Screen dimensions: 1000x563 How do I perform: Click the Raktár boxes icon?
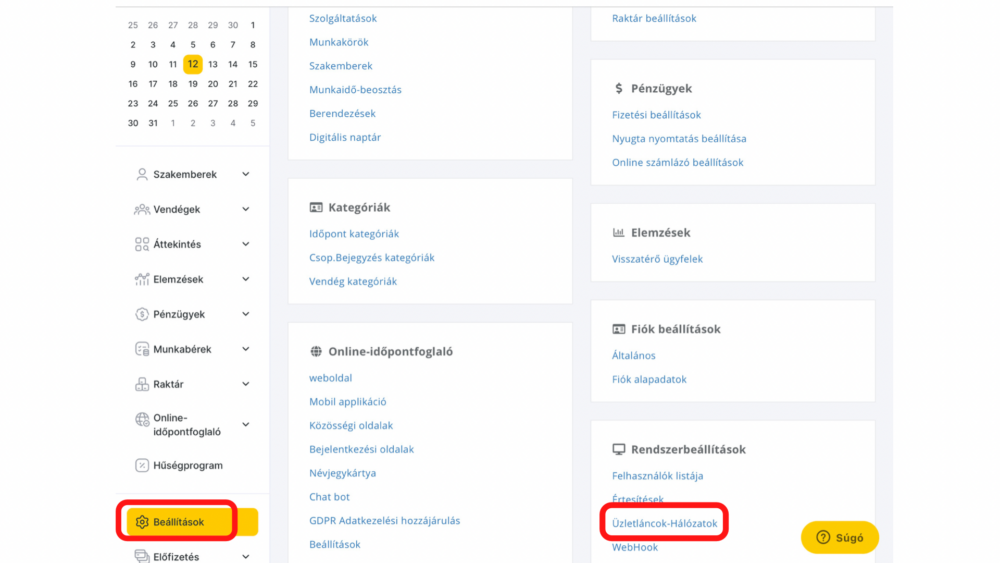pos(142,384)
